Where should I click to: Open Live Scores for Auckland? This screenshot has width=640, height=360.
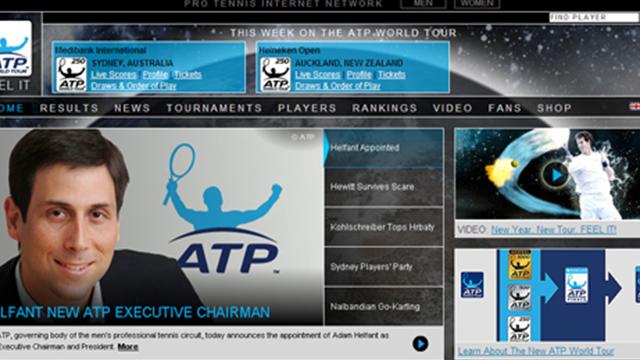[x=318, y=75]
